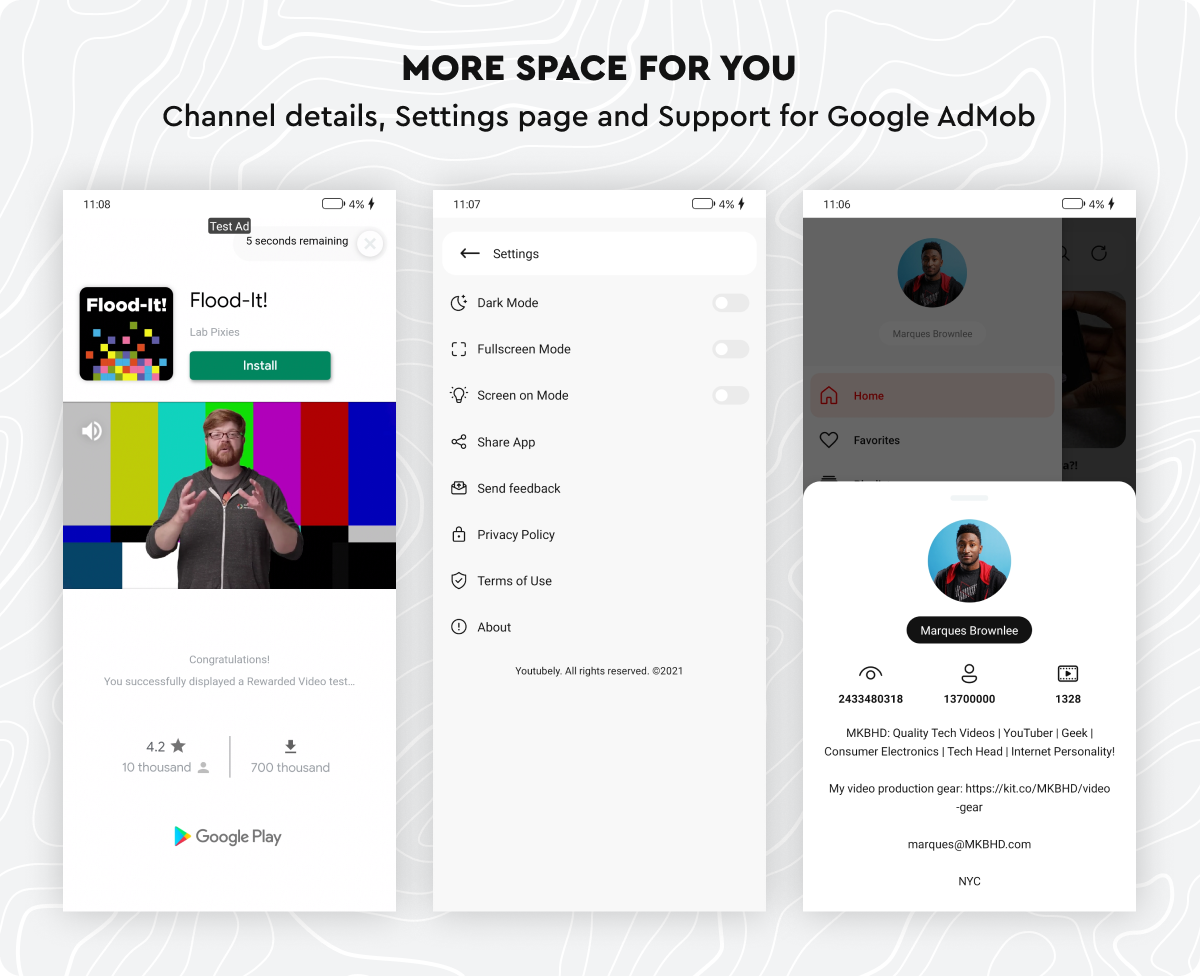Click the 10 thousand reviews text

coord(156,768)
